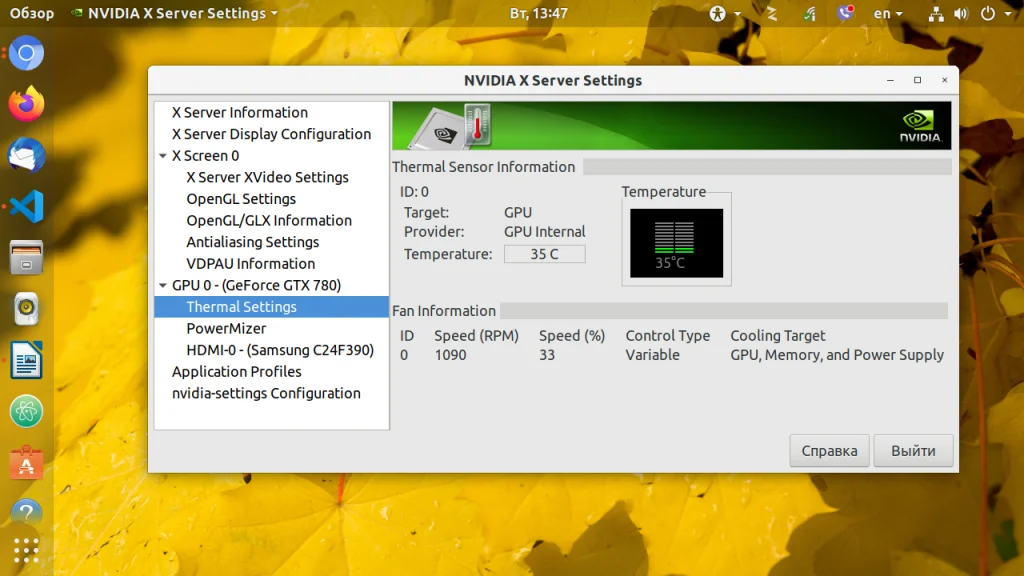Screen dimensions: 1024x576
Task: Open Ubuntu Software from the dock
Action: coord(27,463)
